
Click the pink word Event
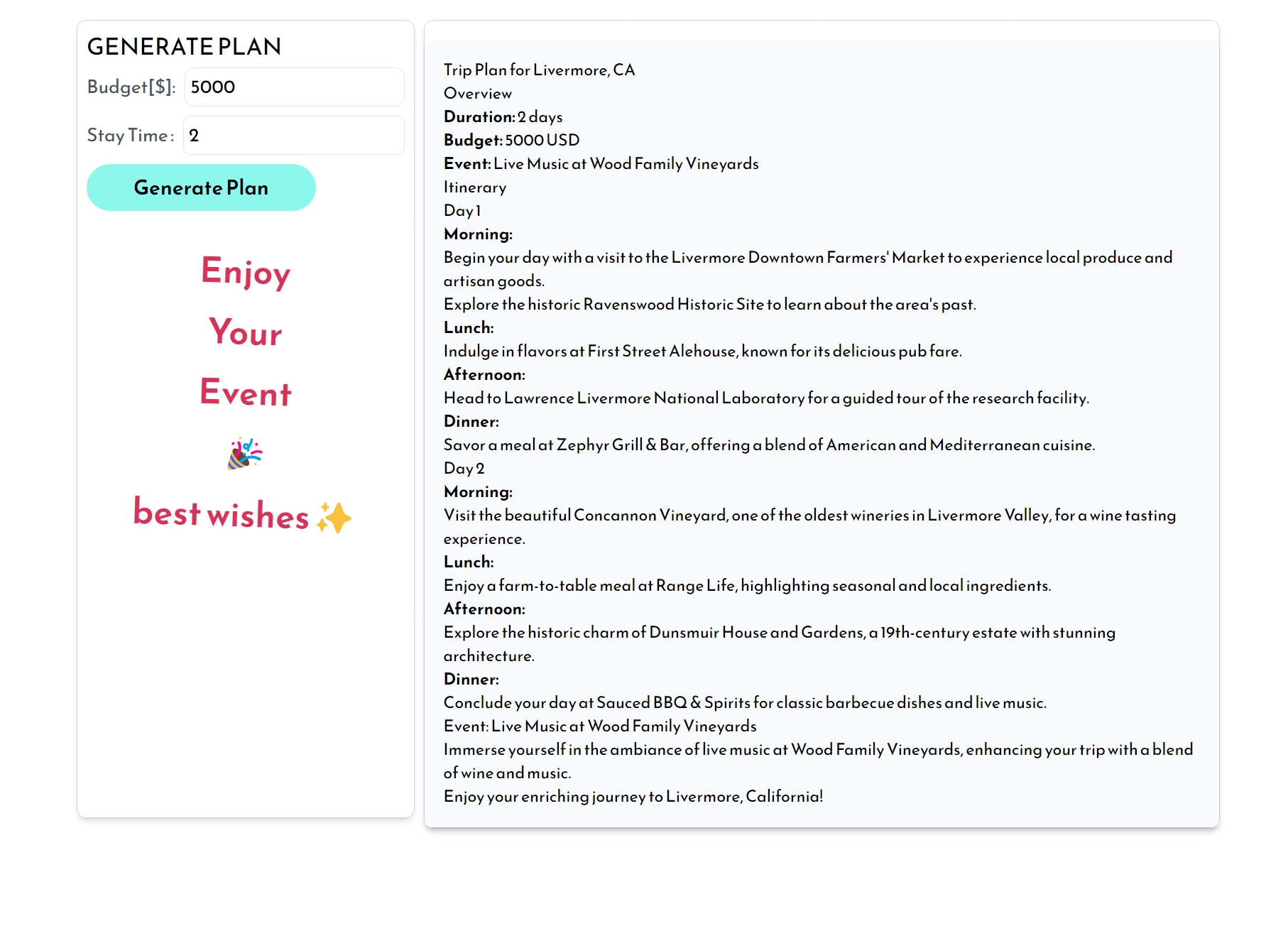click(246, 392)
